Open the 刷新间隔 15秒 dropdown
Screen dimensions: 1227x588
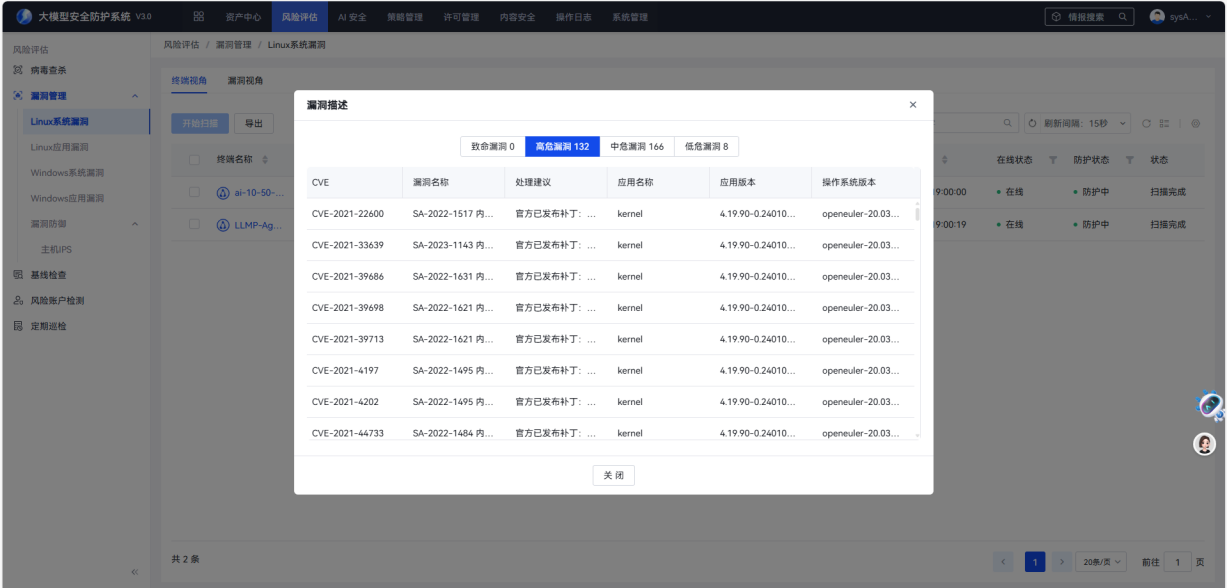tap(1078, 123)
